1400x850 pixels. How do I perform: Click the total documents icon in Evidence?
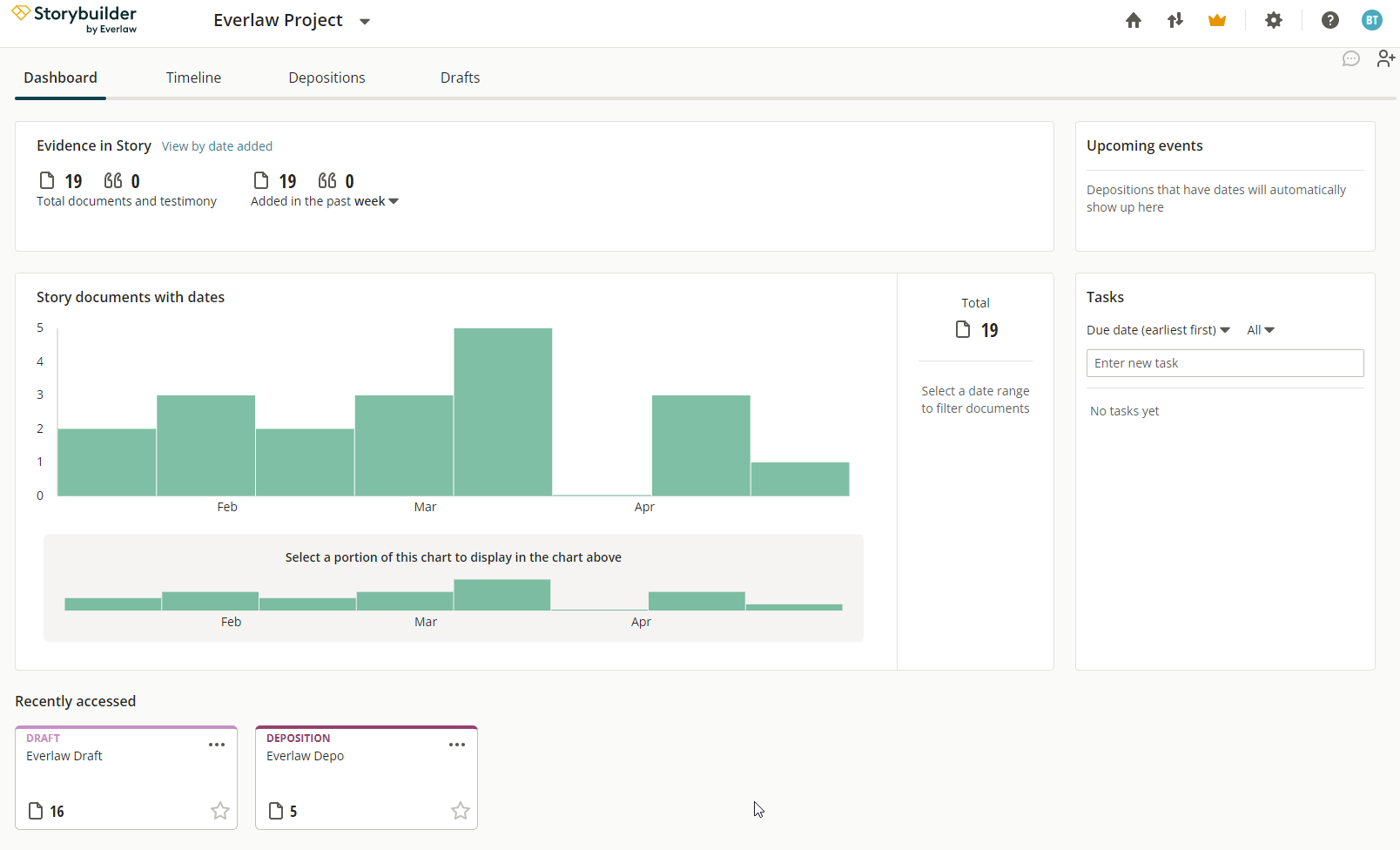47,180
